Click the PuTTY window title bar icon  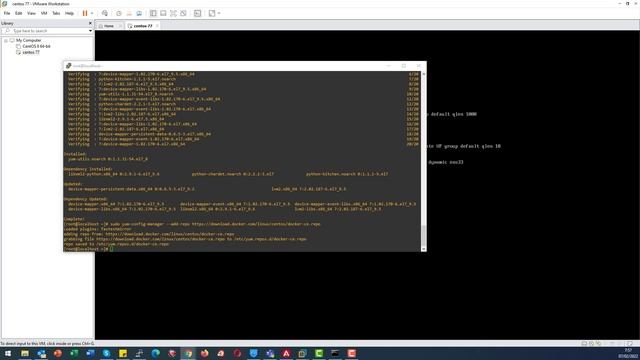[69, 66]
